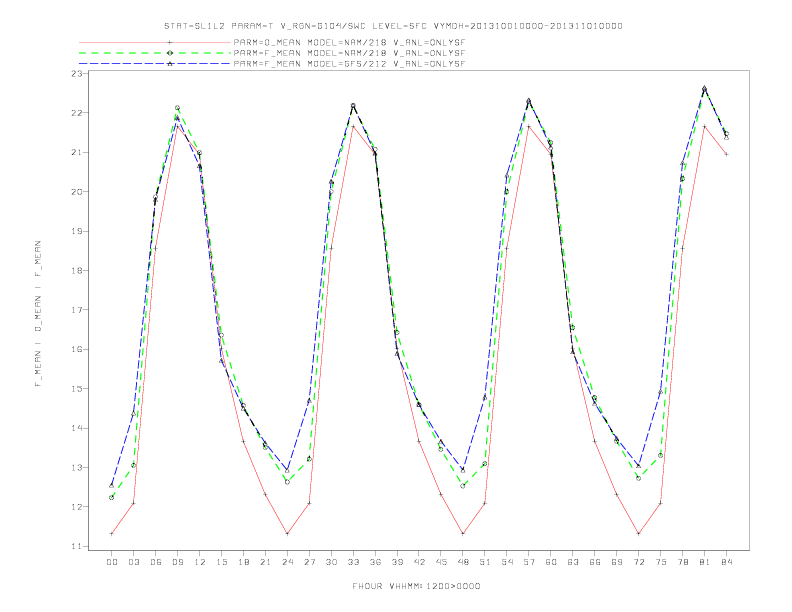Click x-axis hour label 60
792x612 pixels.
[x=551, y=562]
